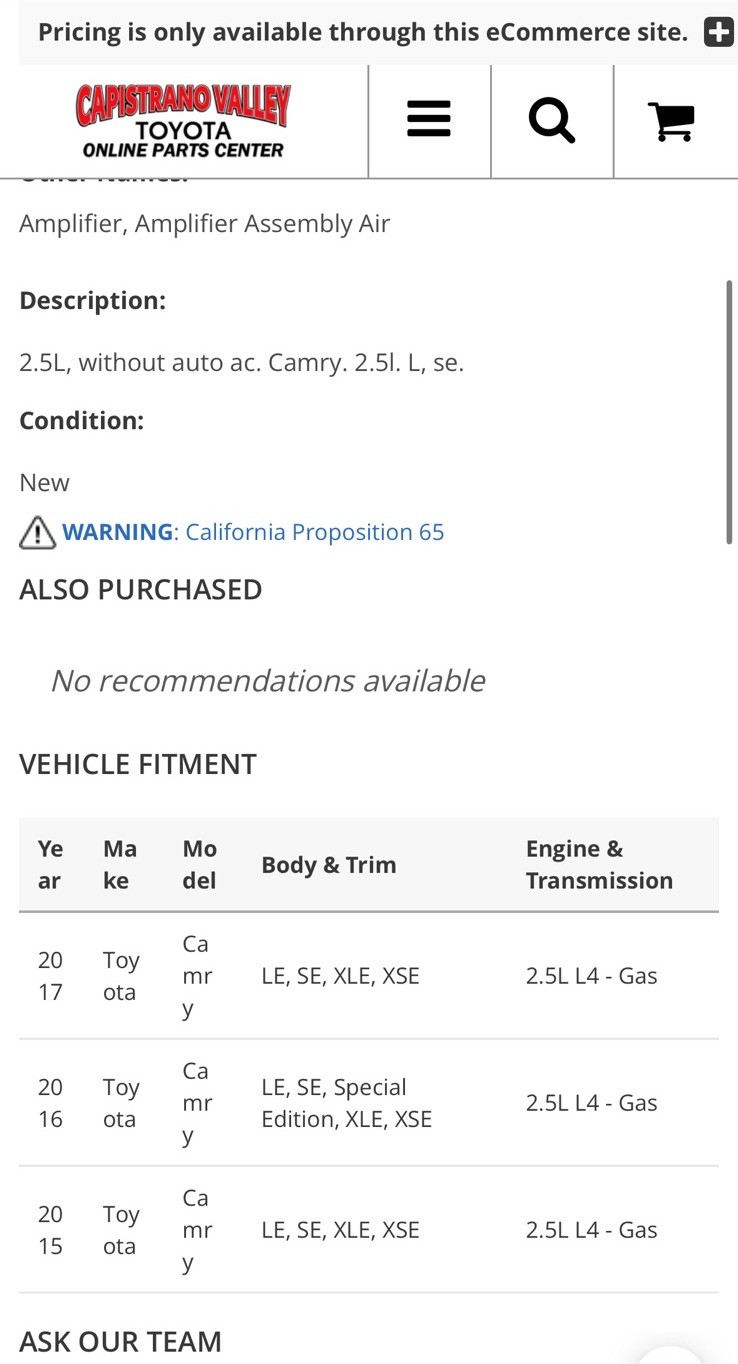Click the page scrollbar on the right

730,412
